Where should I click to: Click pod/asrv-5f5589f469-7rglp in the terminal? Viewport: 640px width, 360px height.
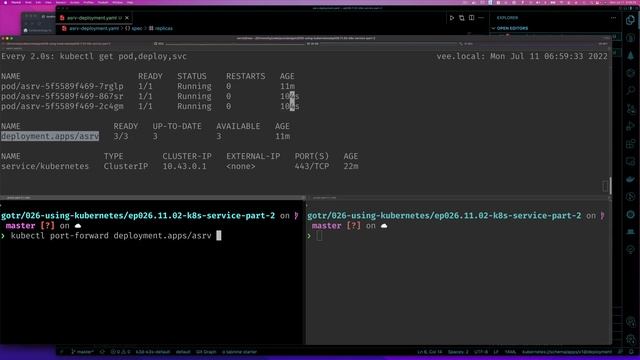tap(62, 87)
